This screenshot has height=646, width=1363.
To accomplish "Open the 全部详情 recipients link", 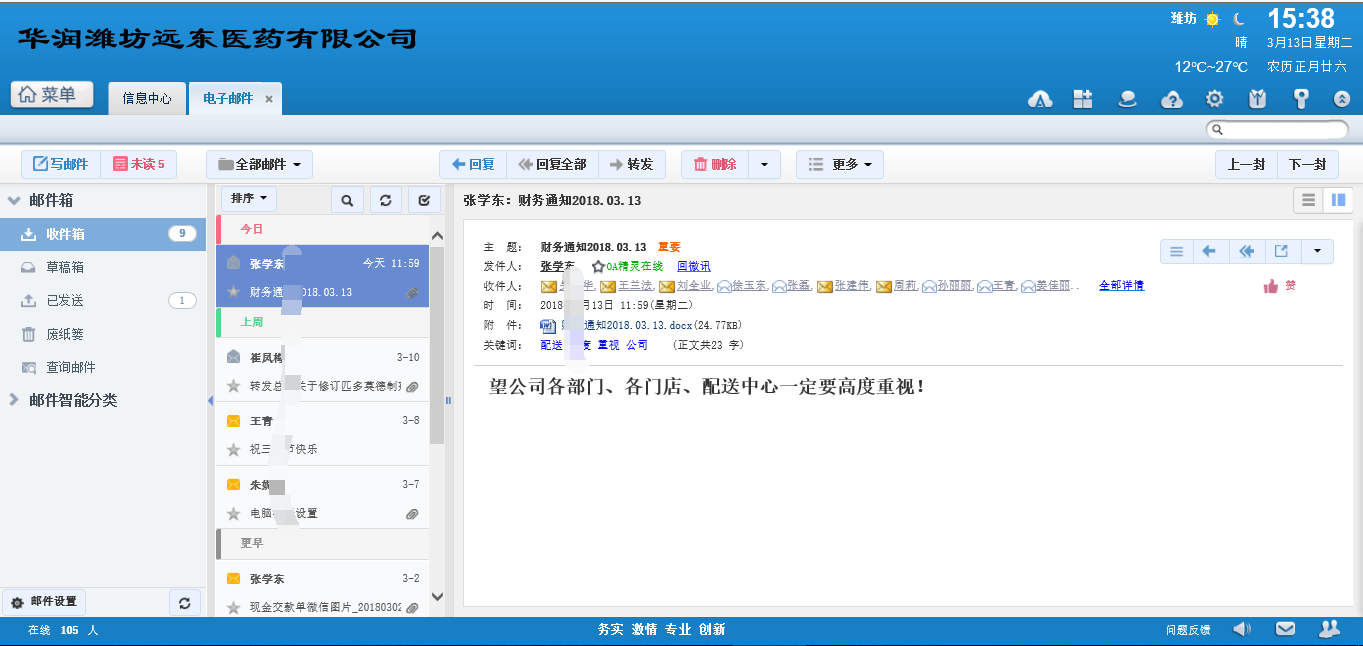I will [x=1121, y=286].
